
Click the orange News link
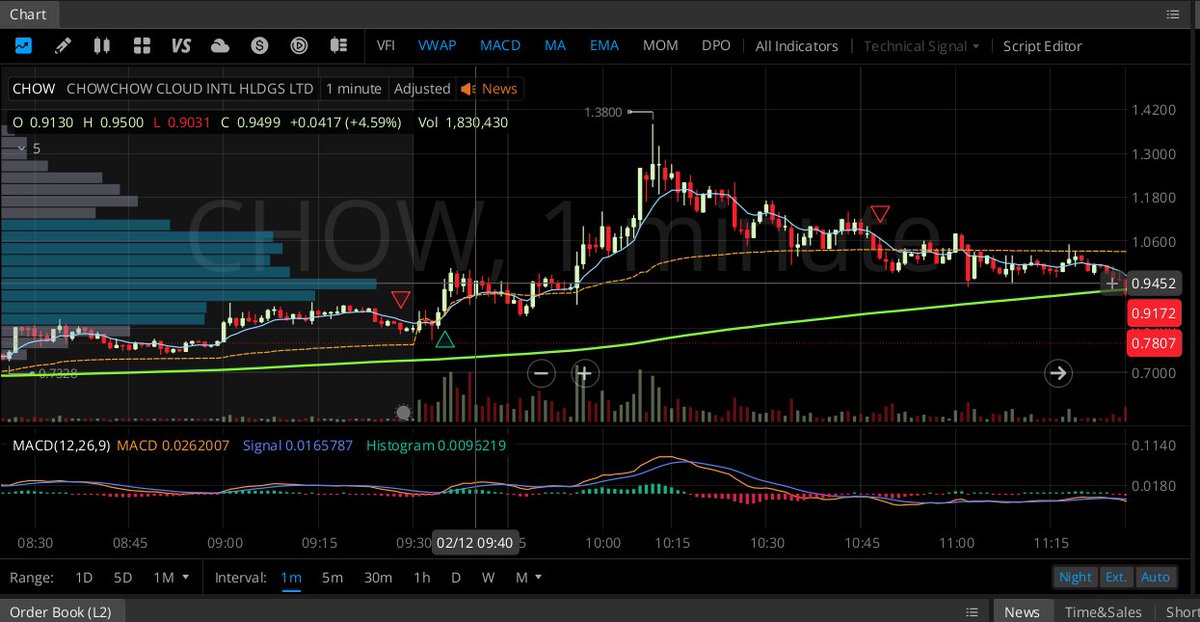pos(499,88)
